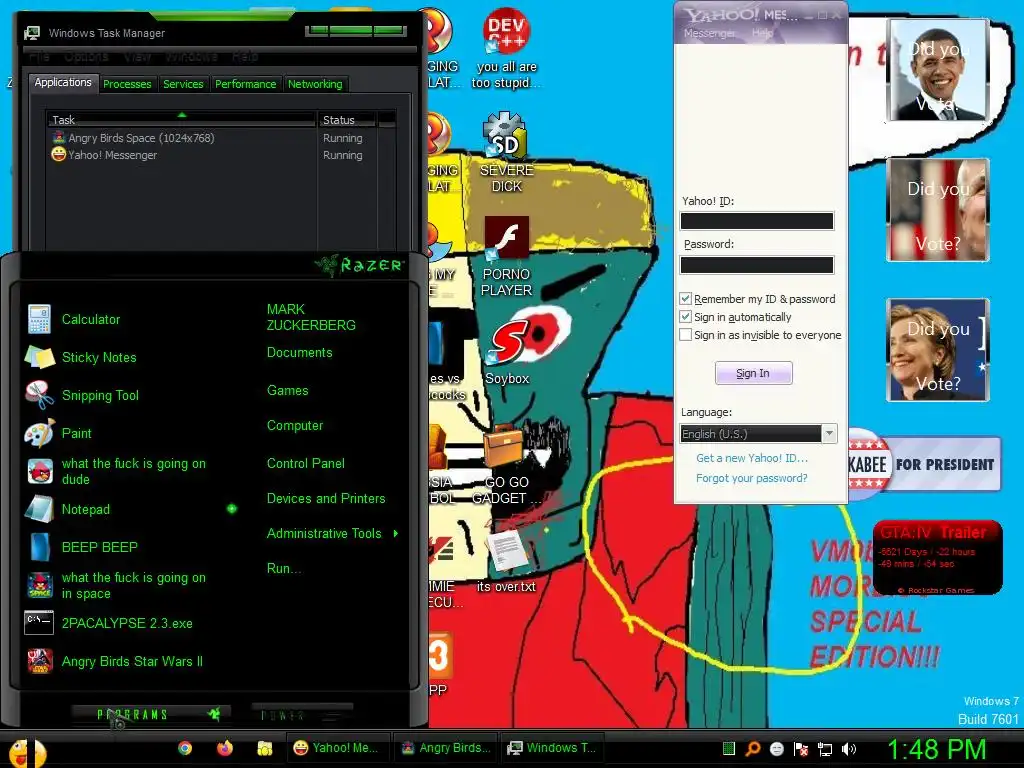Open Documents from the Start menu

click(x=299, y=352)
